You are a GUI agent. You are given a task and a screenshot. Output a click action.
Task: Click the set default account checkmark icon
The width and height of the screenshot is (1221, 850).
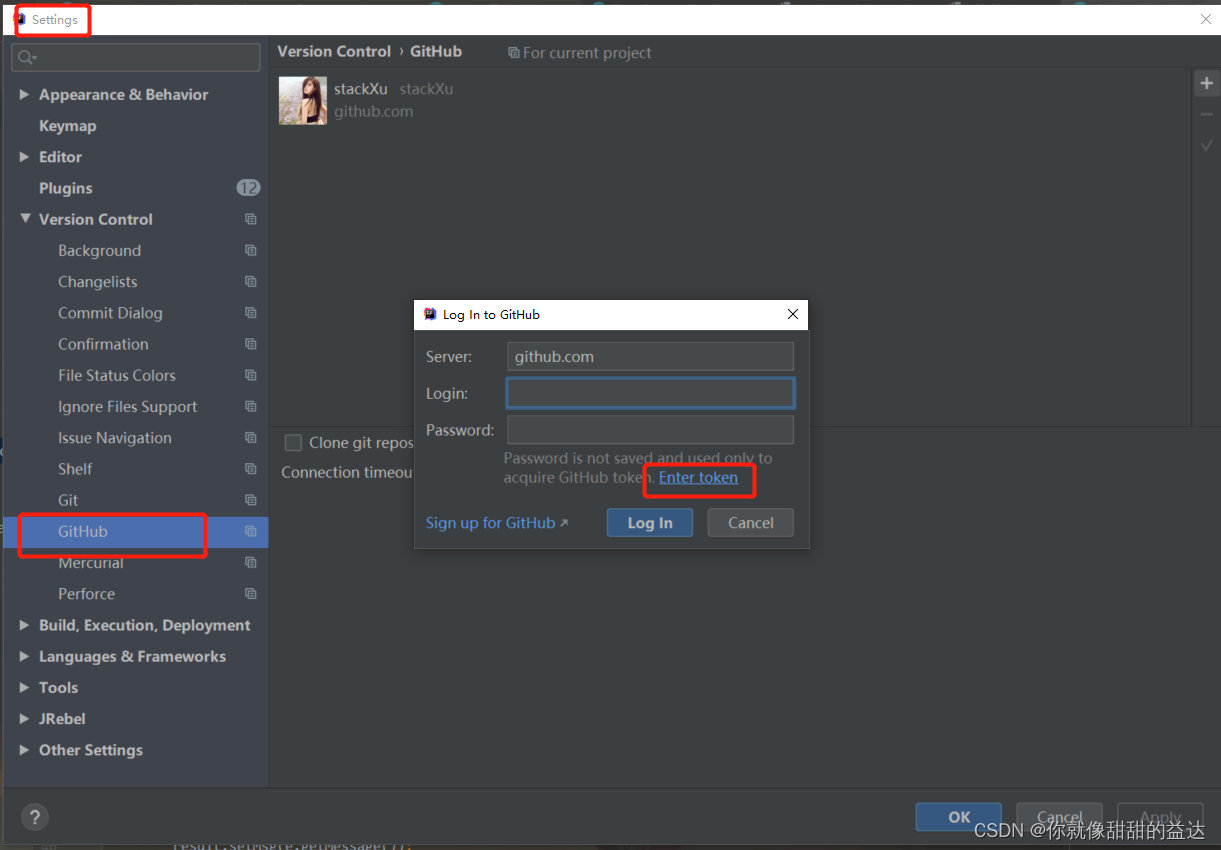1207,146
